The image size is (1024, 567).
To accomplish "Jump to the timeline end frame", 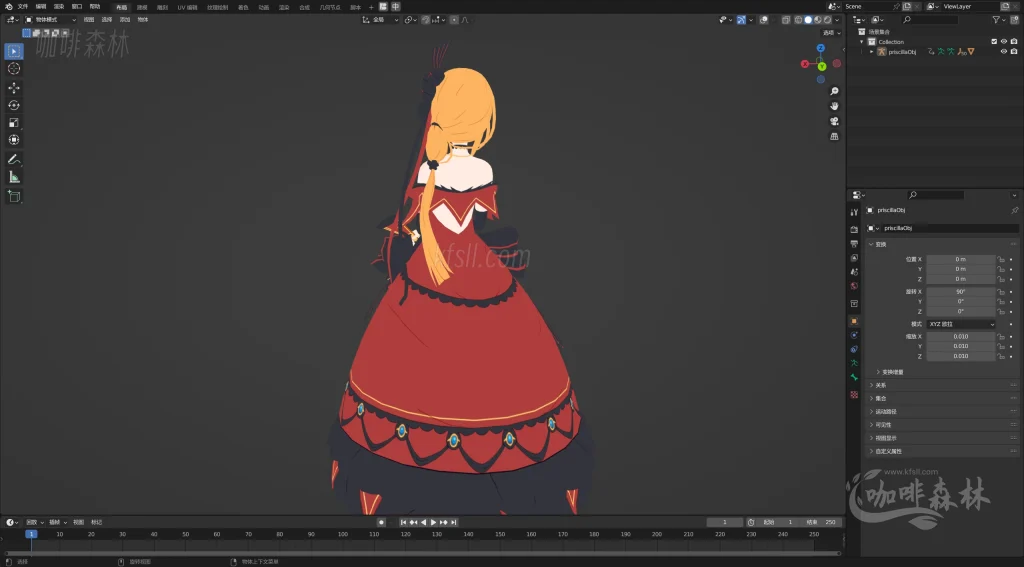I will [x=453, y=523].
